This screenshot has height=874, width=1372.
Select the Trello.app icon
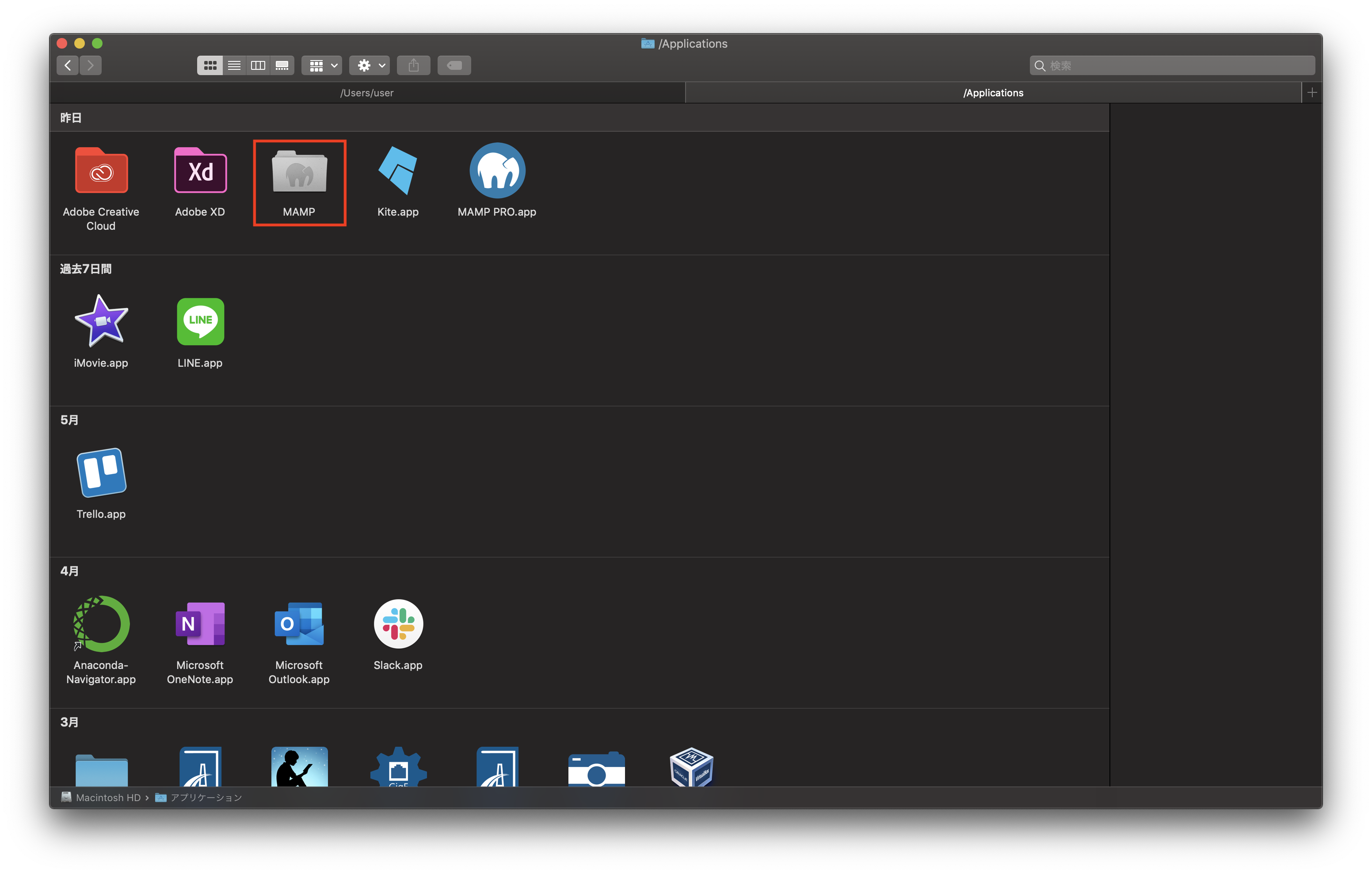101,472
